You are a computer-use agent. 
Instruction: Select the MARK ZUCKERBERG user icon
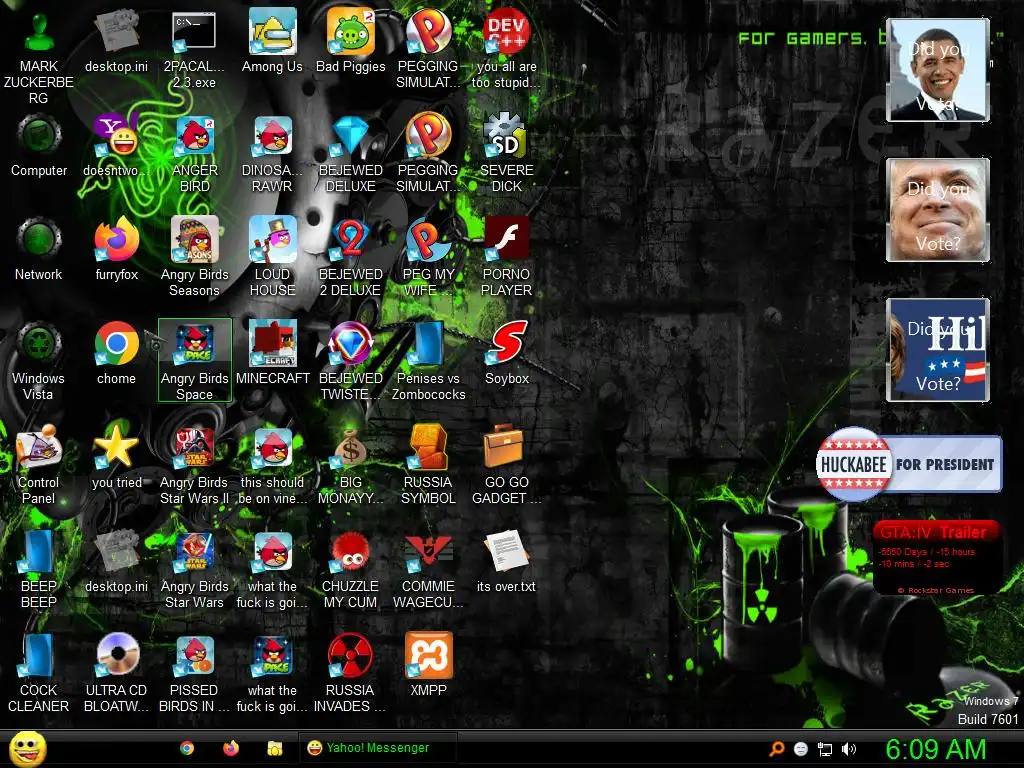(x=39, y=56)
